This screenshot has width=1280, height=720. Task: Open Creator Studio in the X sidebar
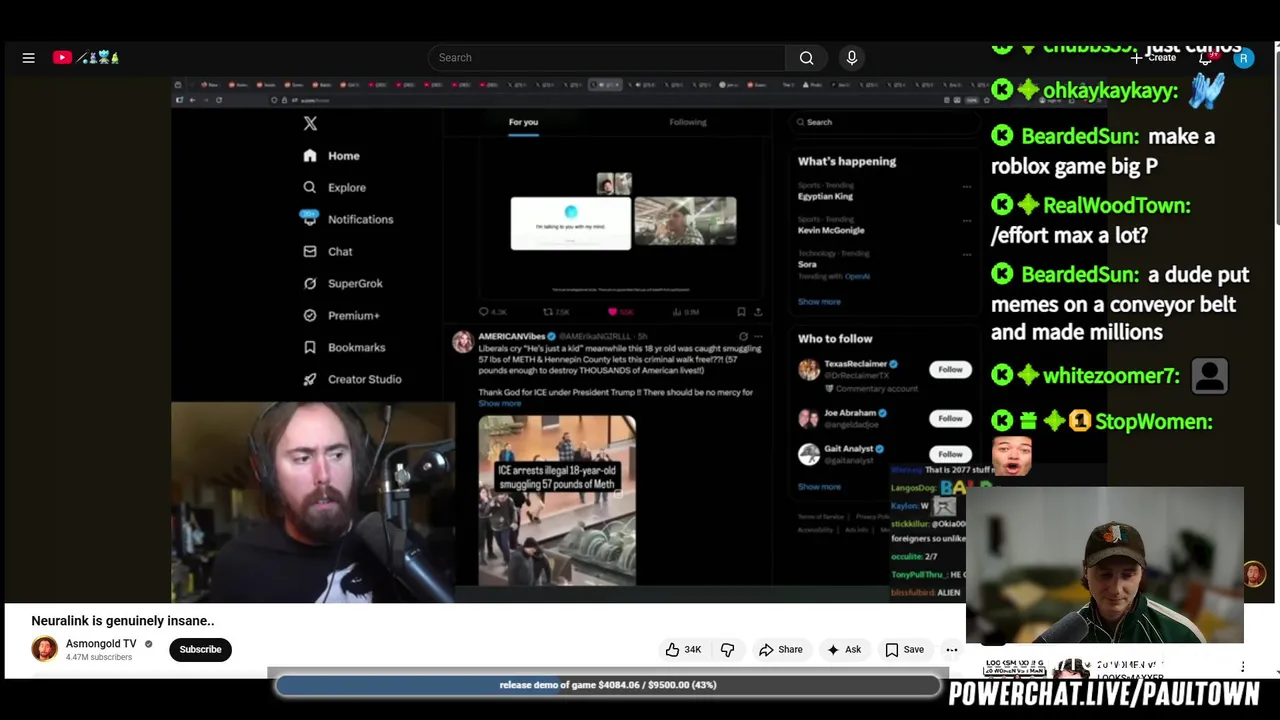click(351, 380)
